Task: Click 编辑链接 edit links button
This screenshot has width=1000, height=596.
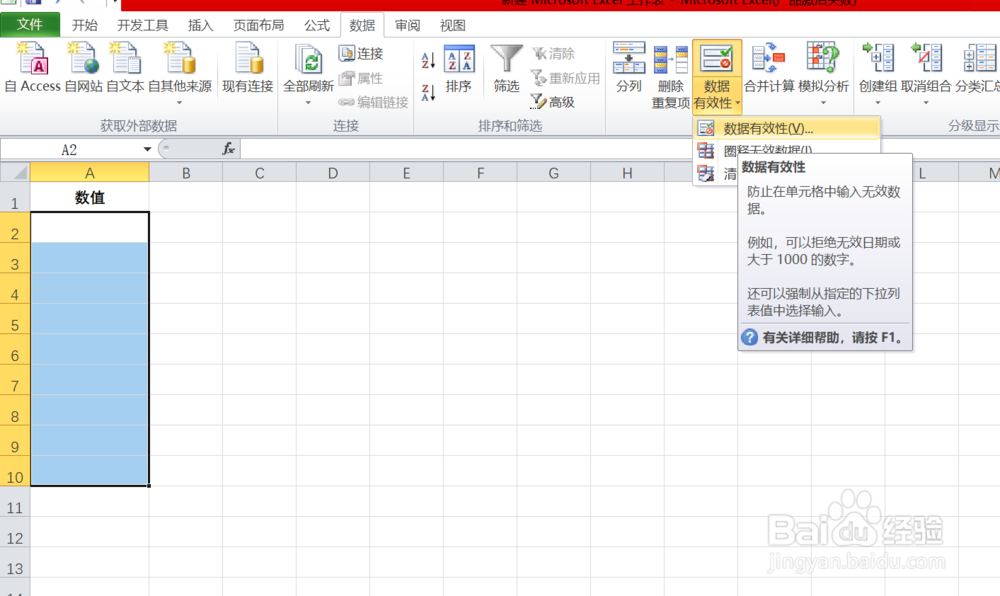Action: 373,102
